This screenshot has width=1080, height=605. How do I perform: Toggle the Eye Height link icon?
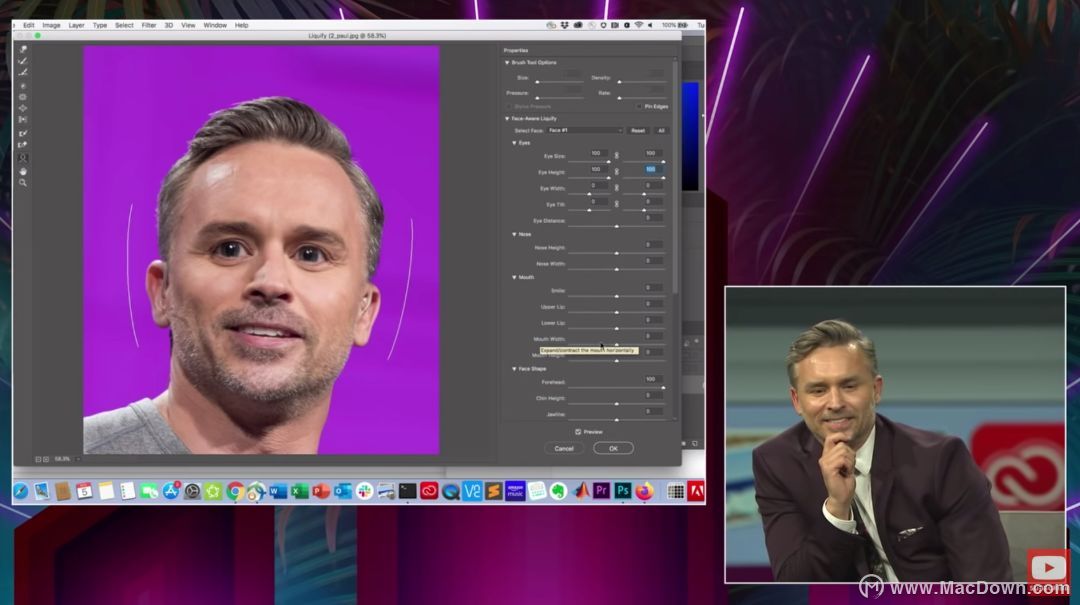click(x=616, y=172)
